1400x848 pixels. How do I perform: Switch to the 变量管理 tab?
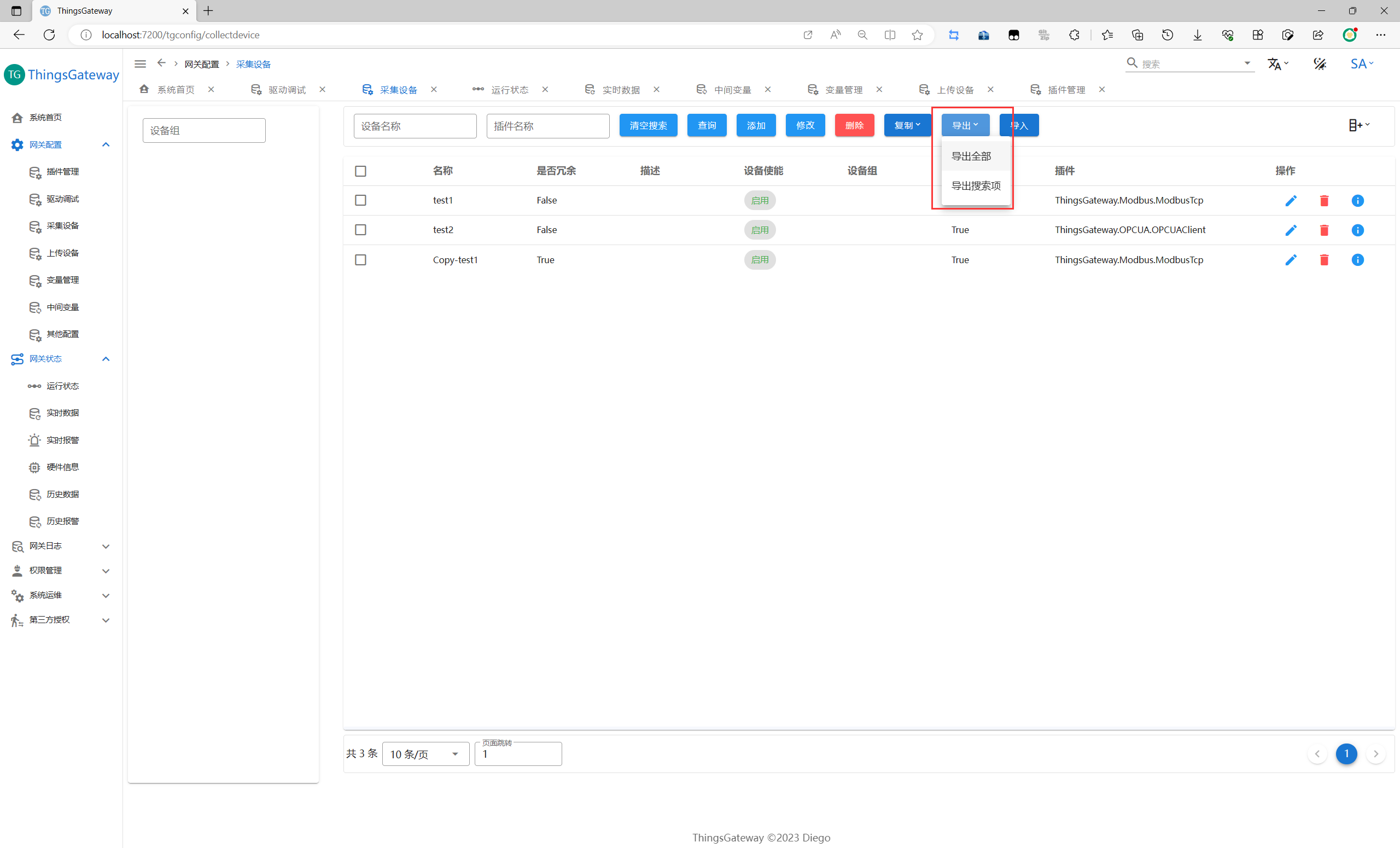tap(843, 90)
